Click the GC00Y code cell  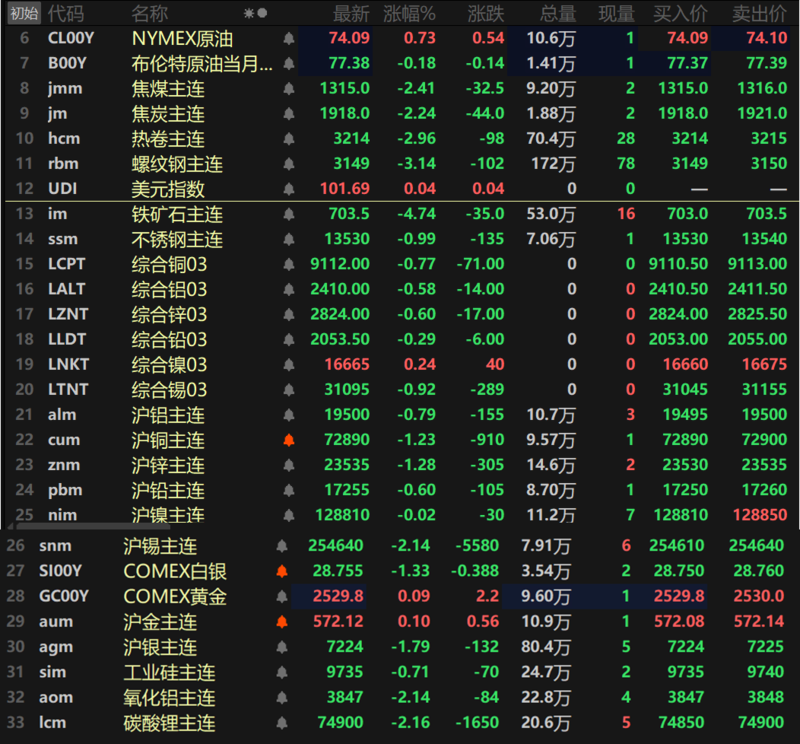[x=64, y=597]
